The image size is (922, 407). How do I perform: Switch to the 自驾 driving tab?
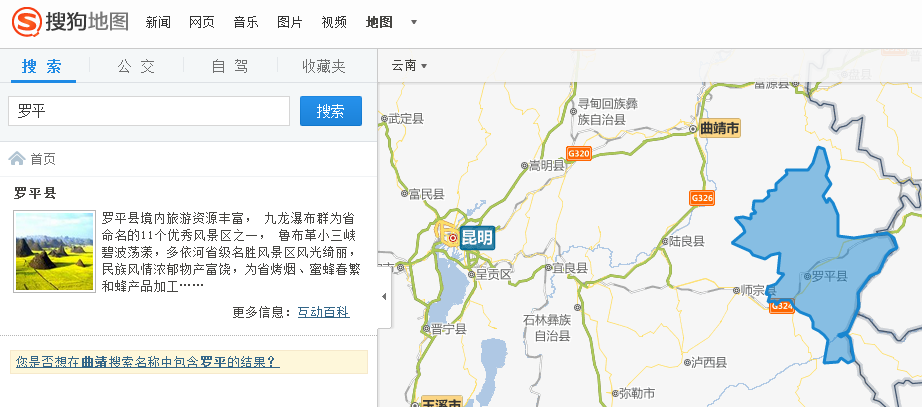pos(230,66)
